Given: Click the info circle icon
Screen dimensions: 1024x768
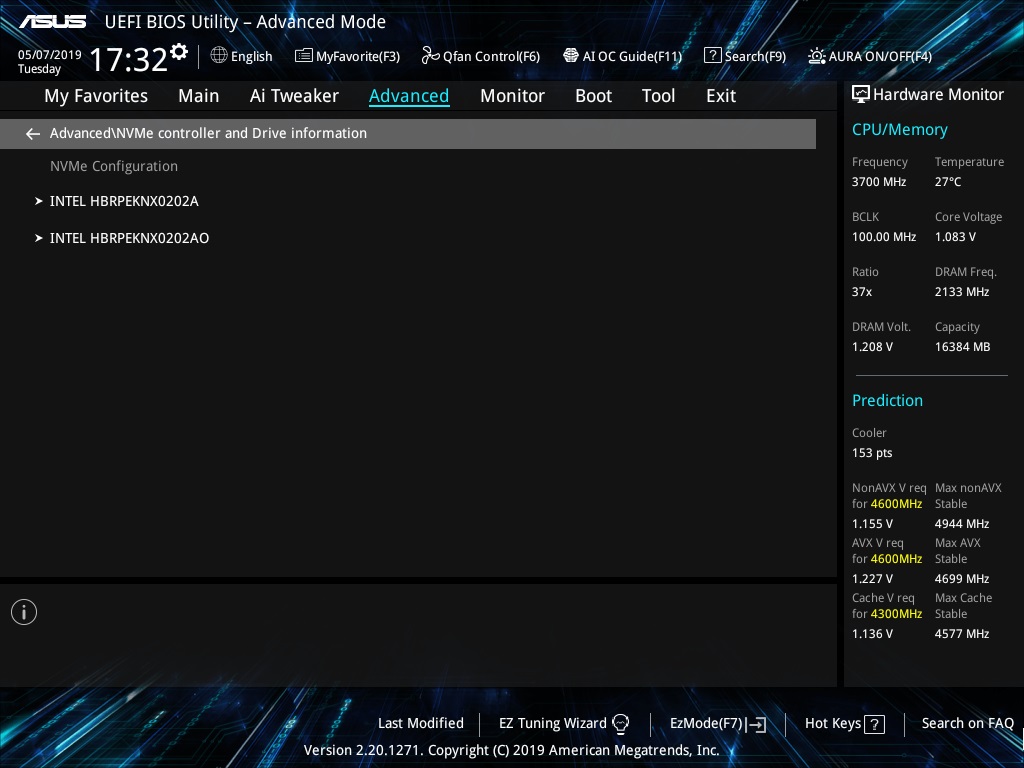Looking at the screenshot, I should (x=24, y=612).
